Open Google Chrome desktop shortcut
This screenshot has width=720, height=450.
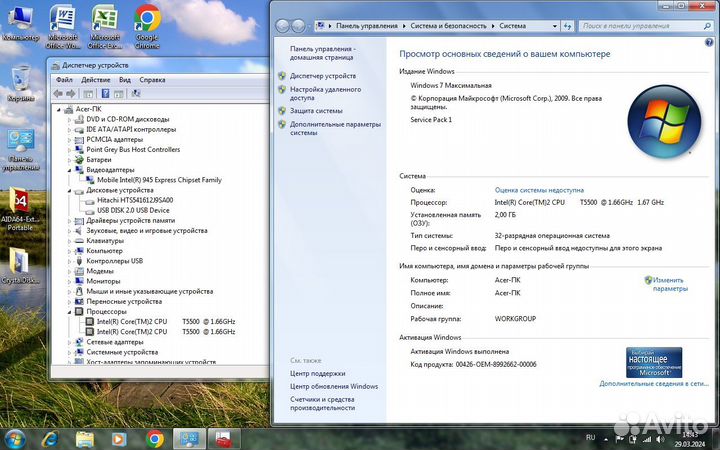pos(147,27)
